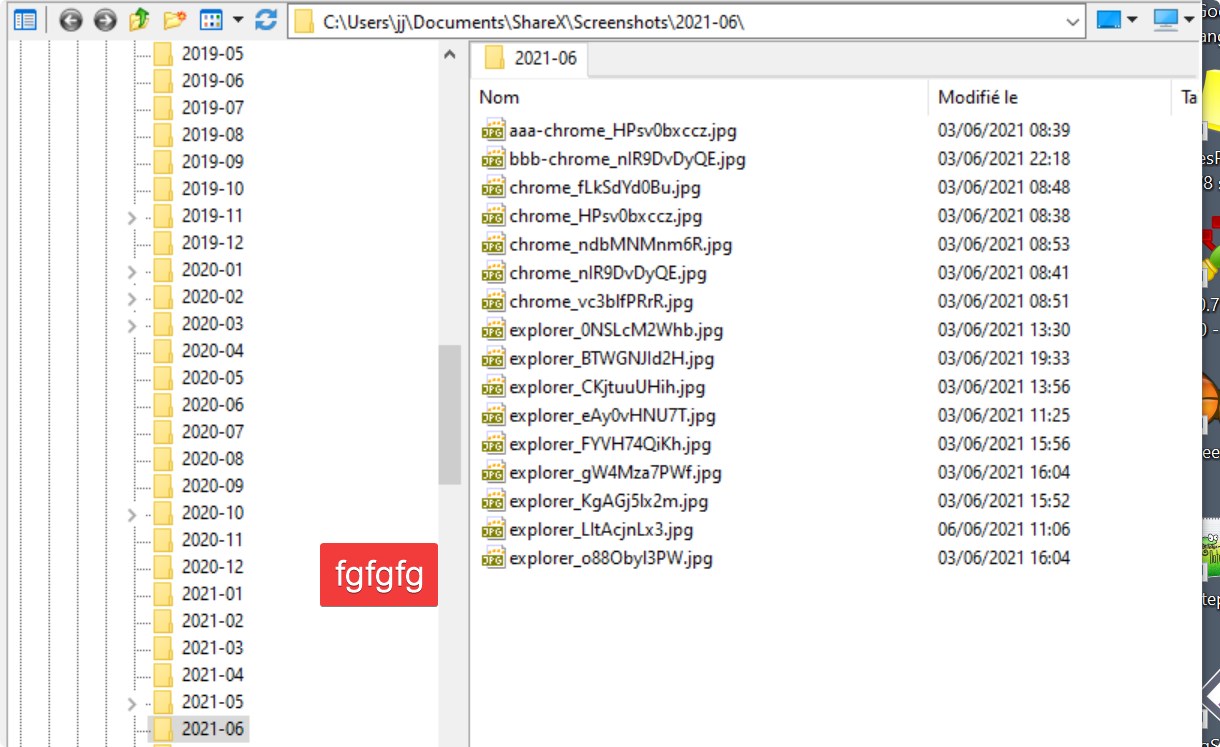Click the blue desktop icon in toolbar
This screenshot has height=747, width=1220.
click(1108, 20)
